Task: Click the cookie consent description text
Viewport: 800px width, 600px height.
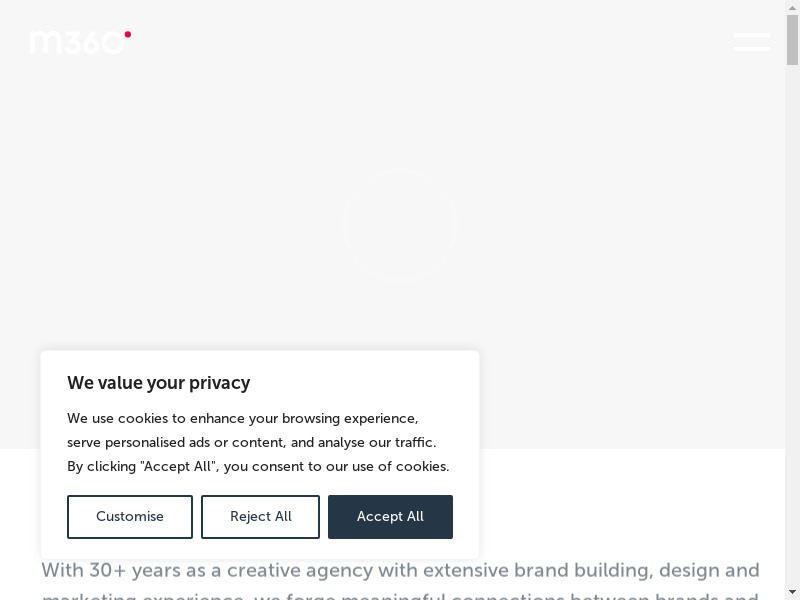Action: [258, 442]
